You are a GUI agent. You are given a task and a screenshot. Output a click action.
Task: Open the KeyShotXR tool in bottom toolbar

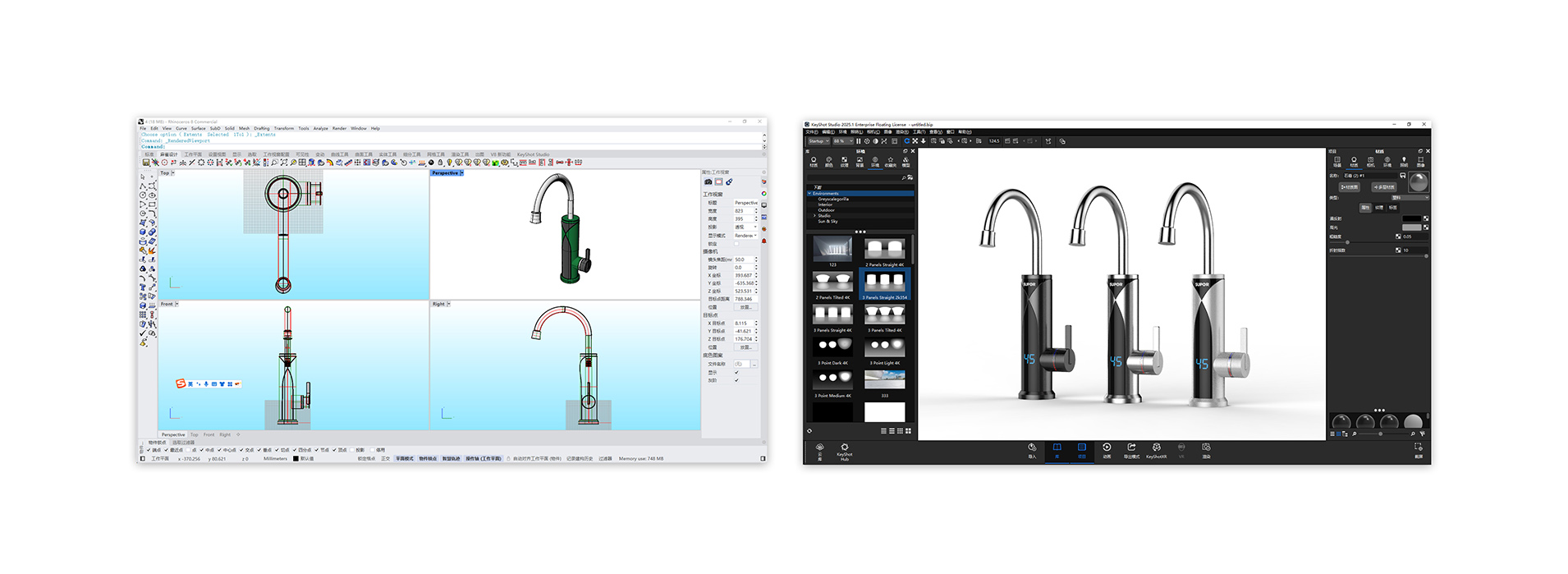point(1156,449)
